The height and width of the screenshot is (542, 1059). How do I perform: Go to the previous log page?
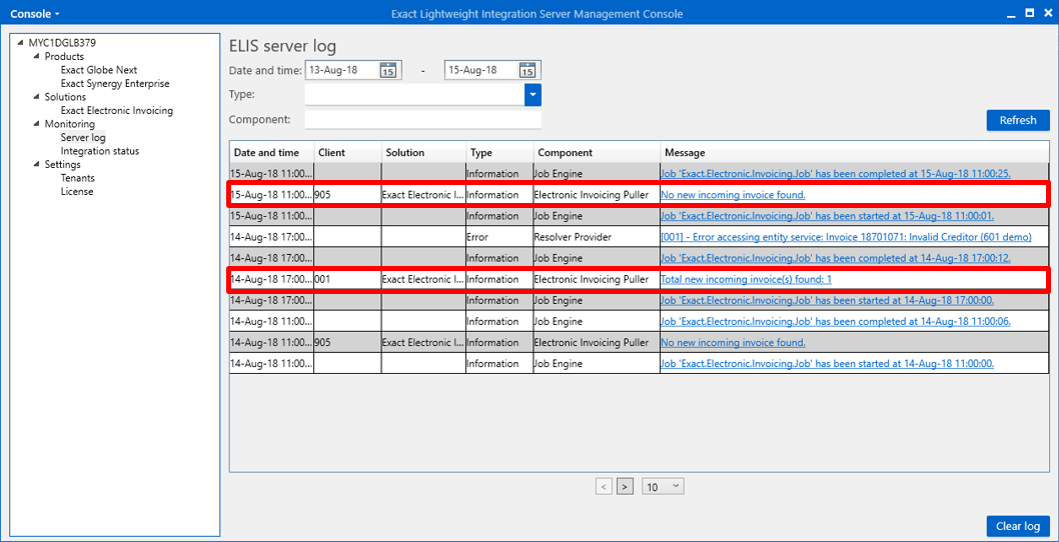tap(604, 486)
